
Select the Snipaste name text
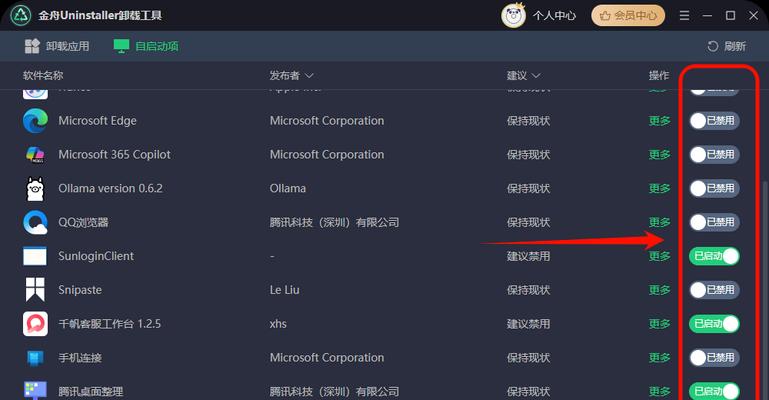pos(80,290)
